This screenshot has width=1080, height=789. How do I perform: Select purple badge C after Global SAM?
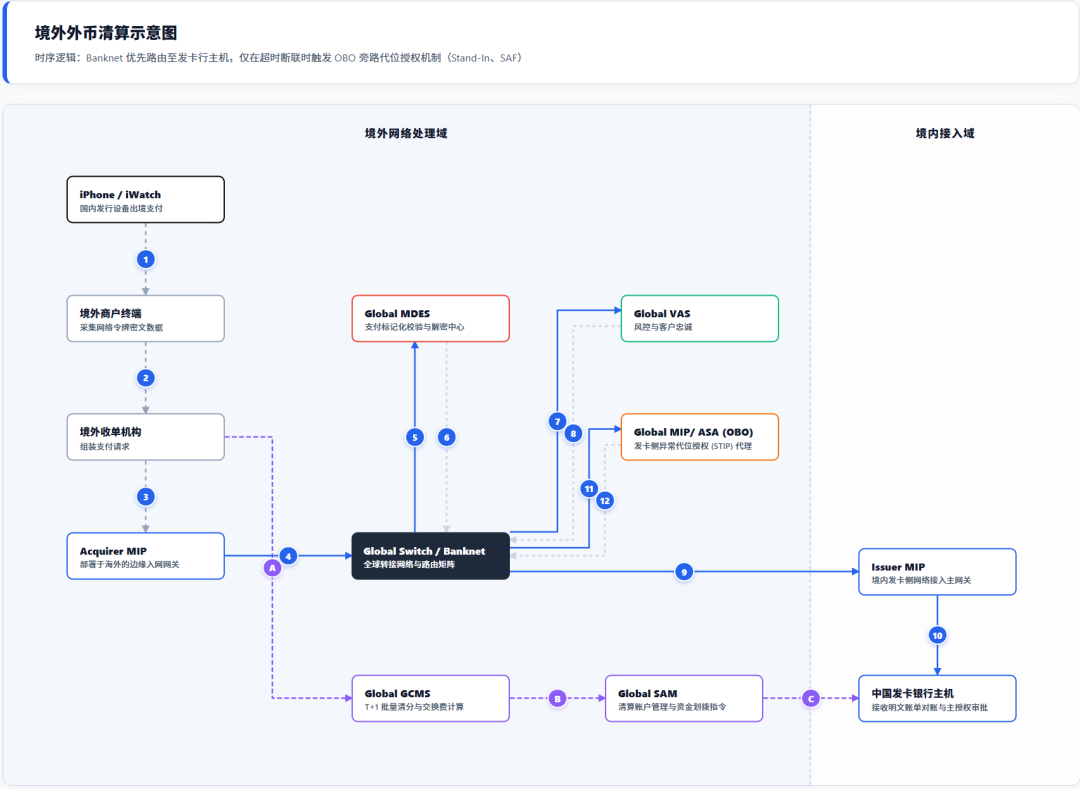pyautogui.click(x=811, y=698)
